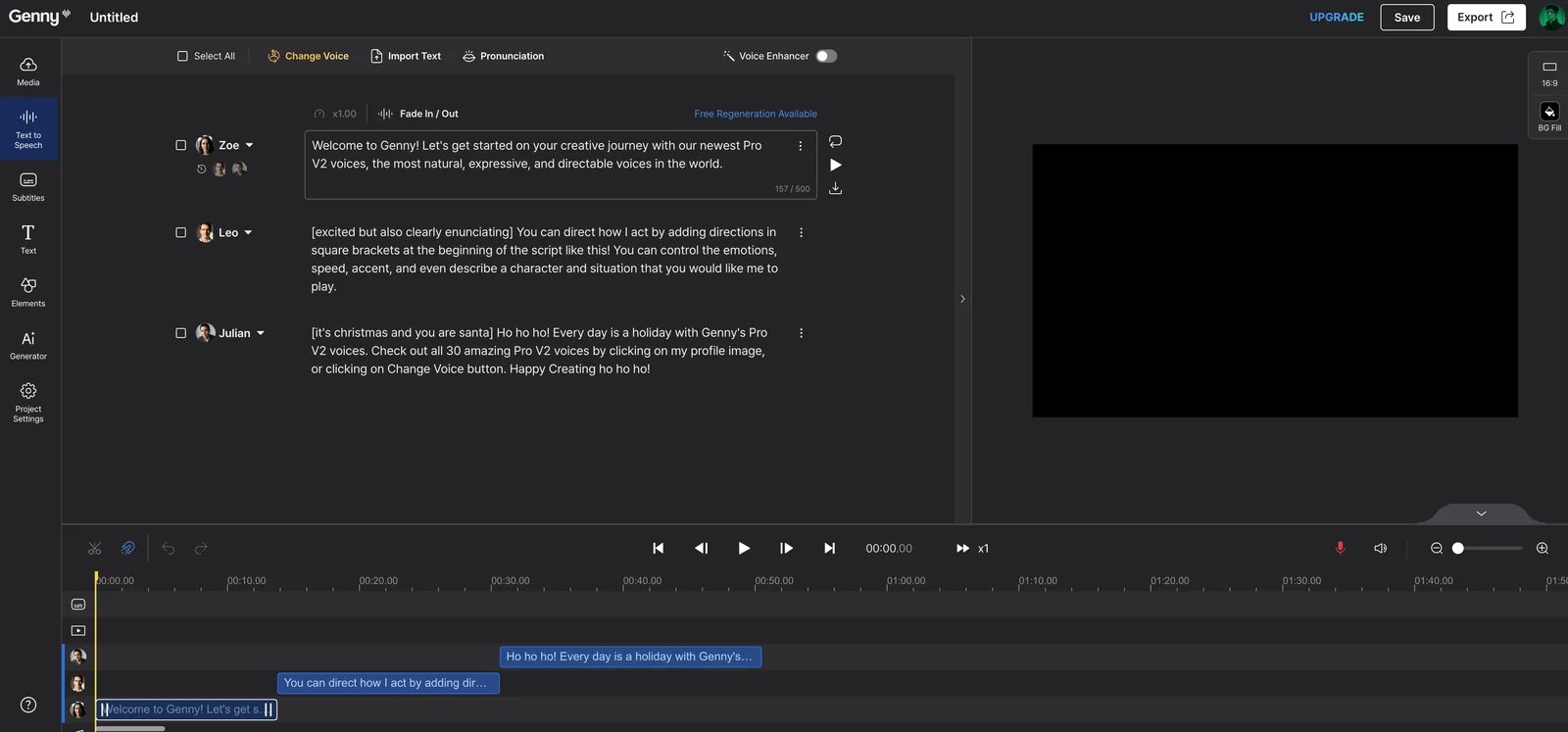Zoom out the timeline
Screen dimensions: 1568x732
pyautogui.click(x=1437, y=549)
